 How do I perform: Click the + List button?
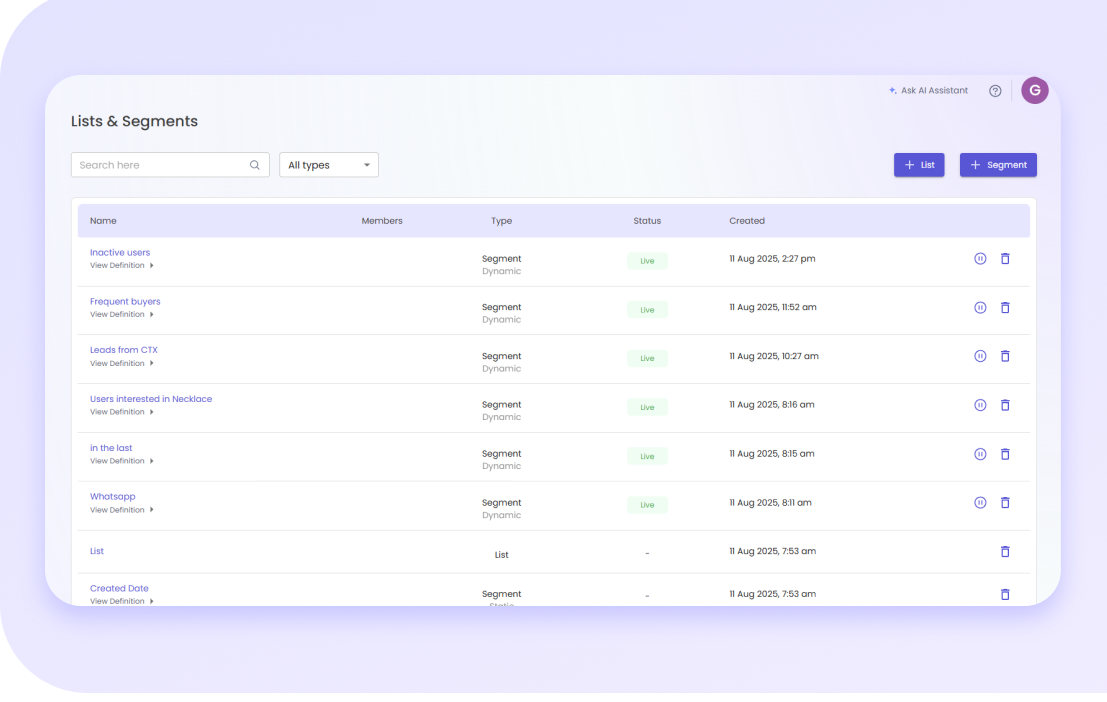[x=918, y=165]
